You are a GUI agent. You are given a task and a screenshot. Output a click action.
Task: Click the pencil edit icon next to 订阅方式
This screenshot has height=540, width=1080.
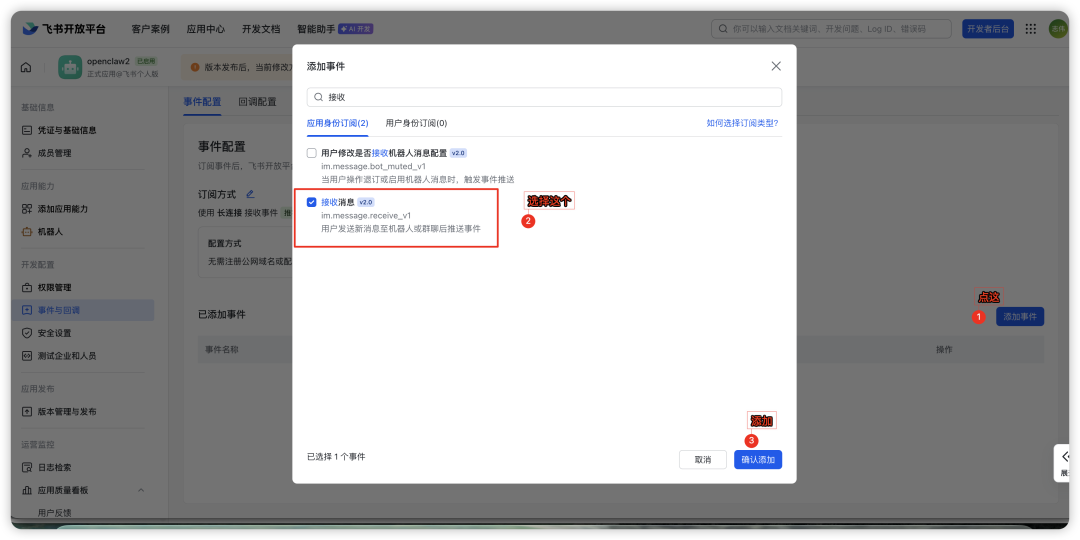pos(250,194)
